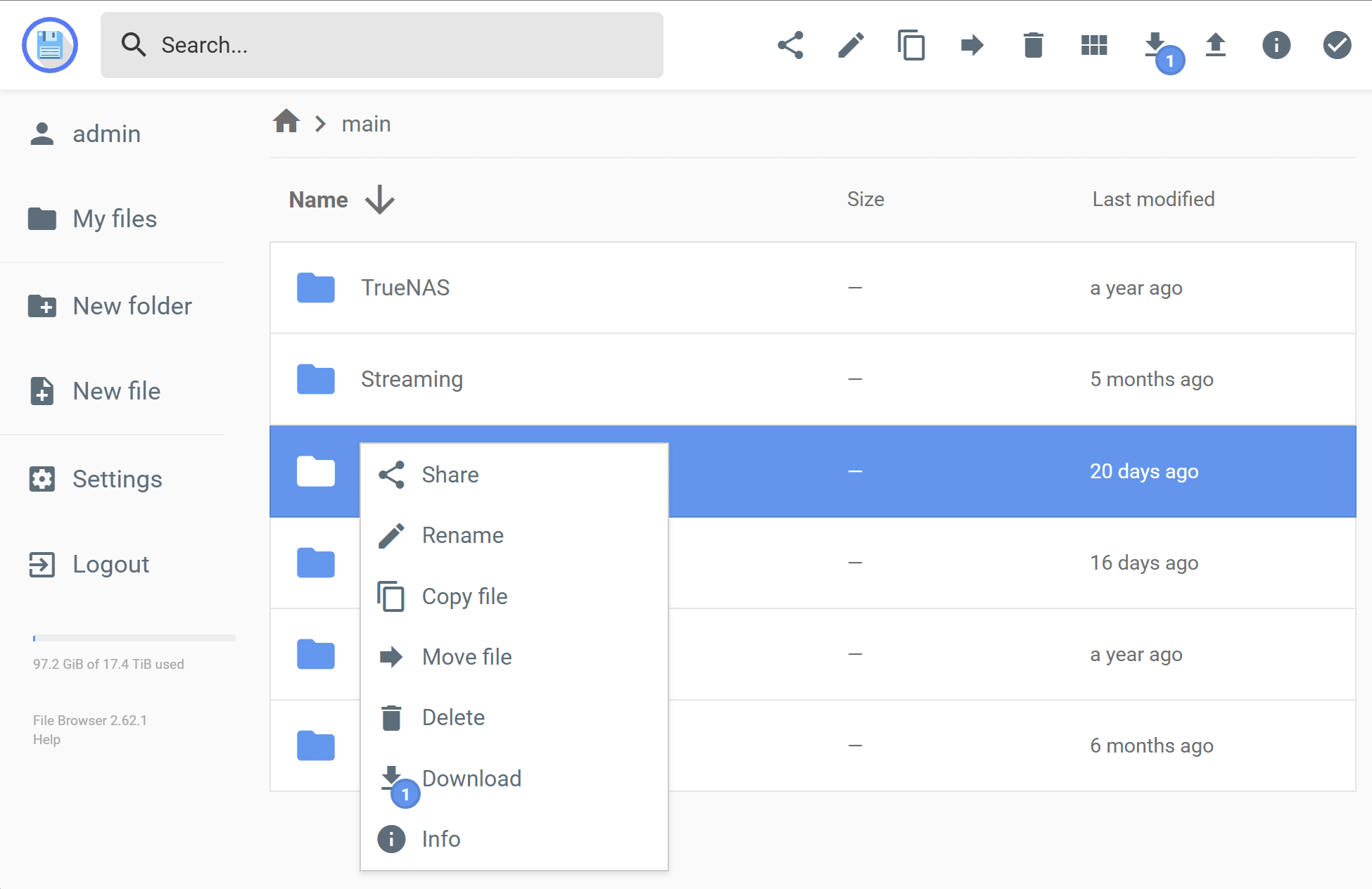Image resolution: width=1372 pixels, height=889 pixels.
Task: Open the info icon in top toolbar
Action: 1276,45
